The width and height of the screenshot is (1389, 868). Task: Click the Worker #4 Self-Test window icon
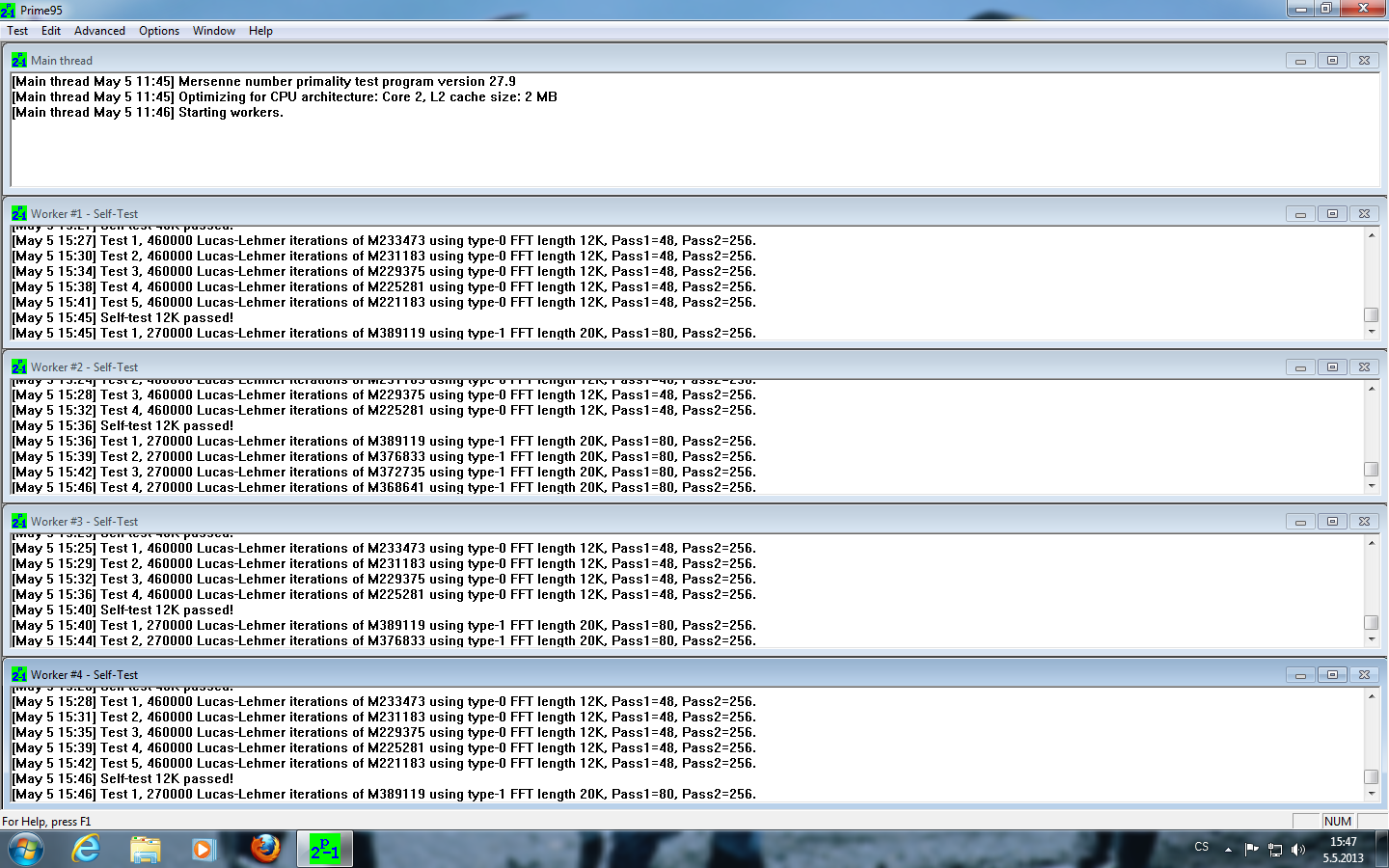click(x=19, y=675)
